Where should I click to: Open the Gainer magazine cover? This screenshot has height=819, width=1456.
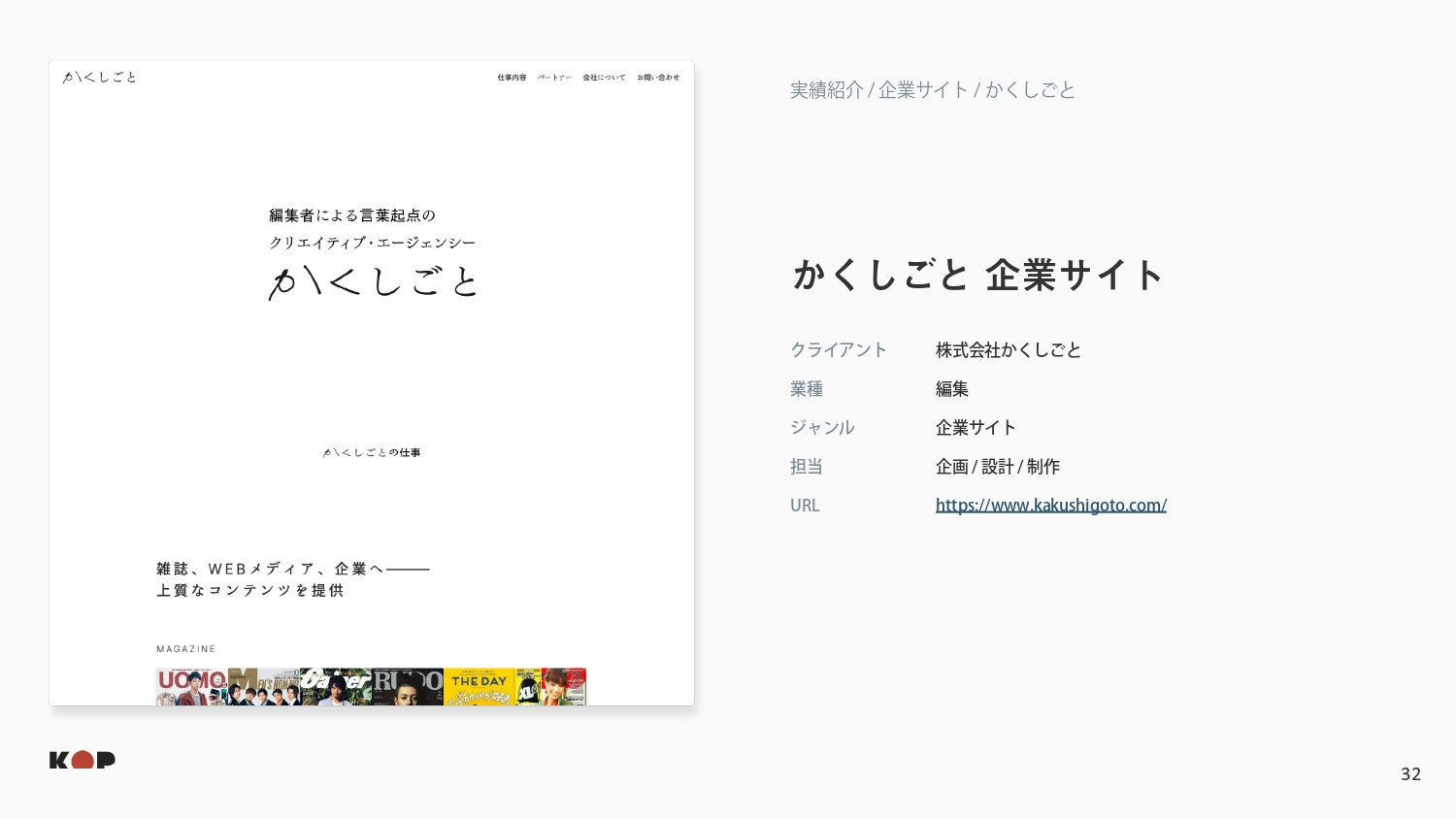(335, 687)
